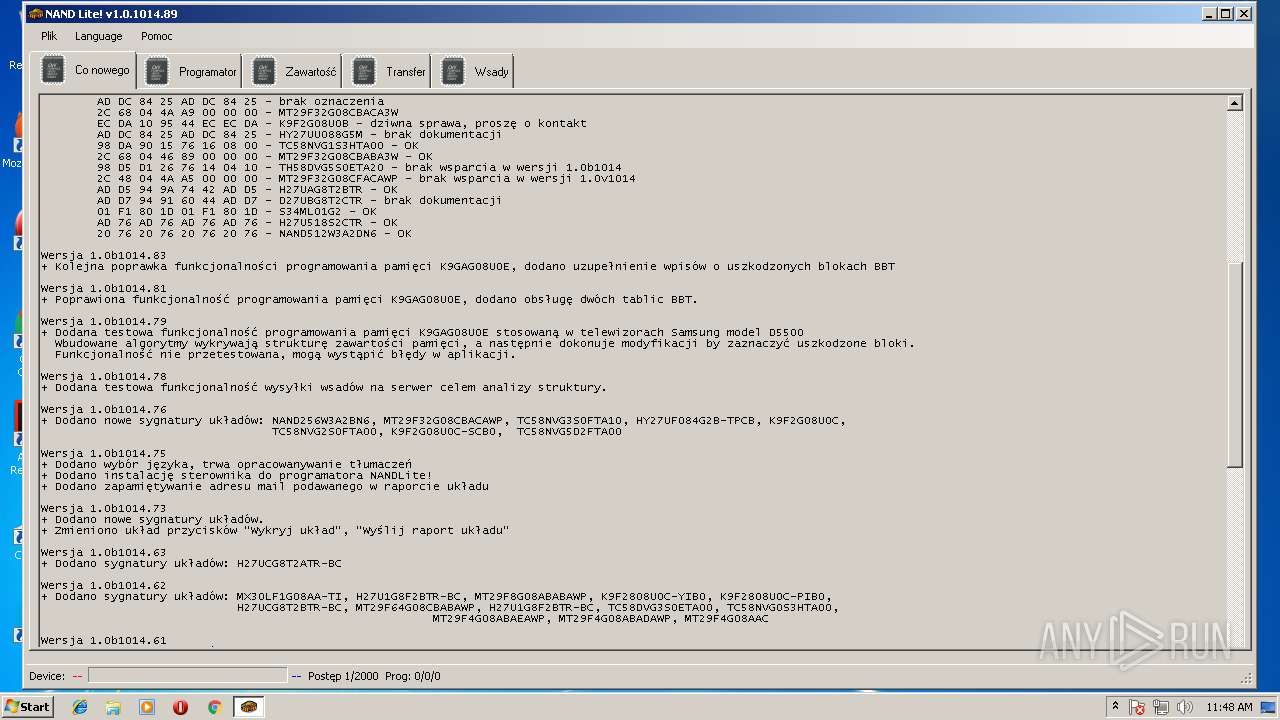Click the 'Dodano wybór języka' line

pos(226,465)
